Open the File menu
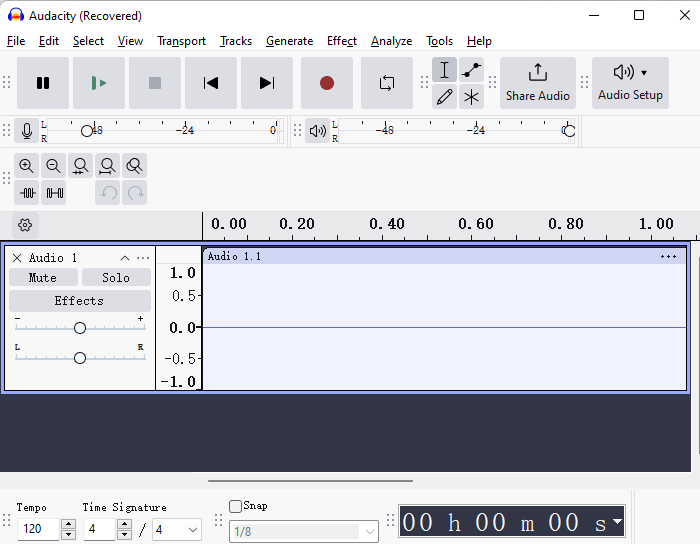The height and width of the screenshot is (544, 700). pyautogui.click(x=16, y=41)
